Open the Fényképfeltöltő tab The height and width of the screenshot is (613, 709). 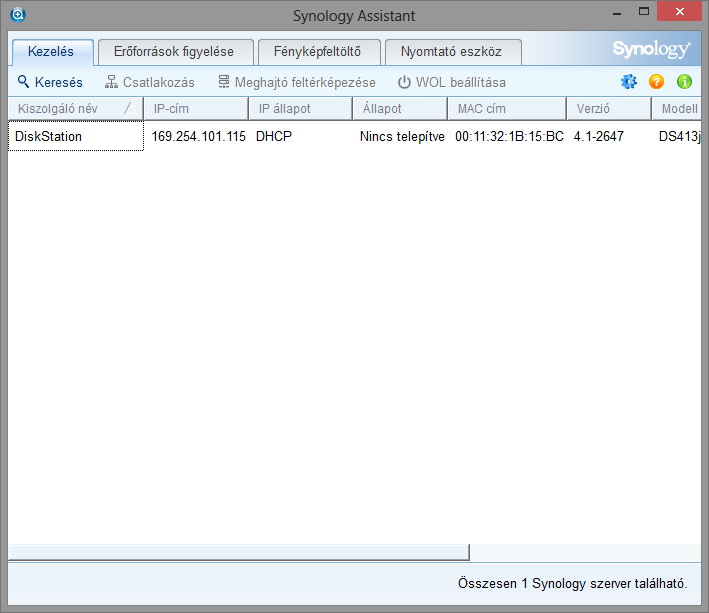(x=319, y=52)
